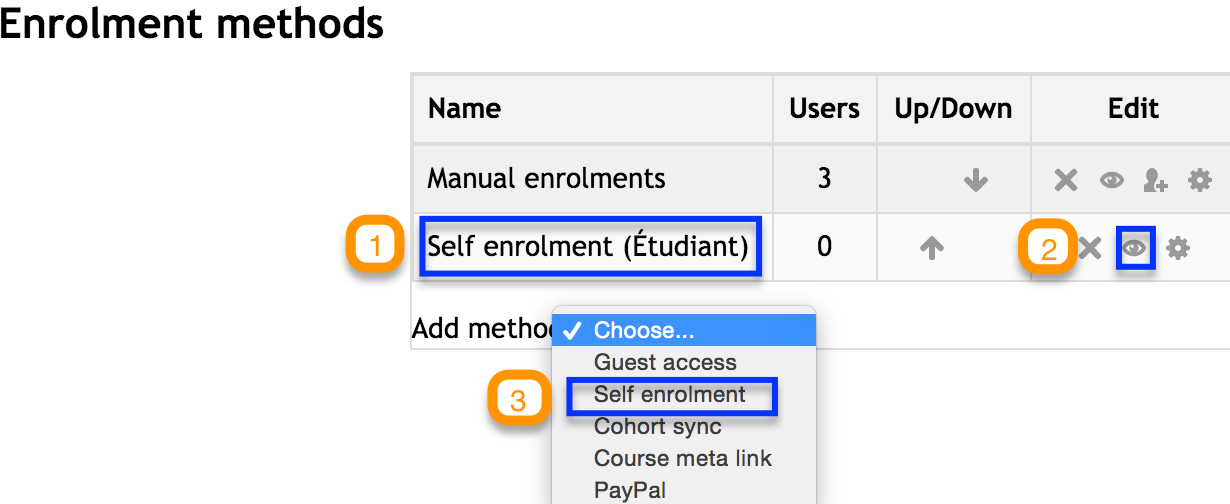Delete the Manual enrolments method
The width and height of the screenshot is (1230, 504).
pyautogui.click(x=1066, y=180)
